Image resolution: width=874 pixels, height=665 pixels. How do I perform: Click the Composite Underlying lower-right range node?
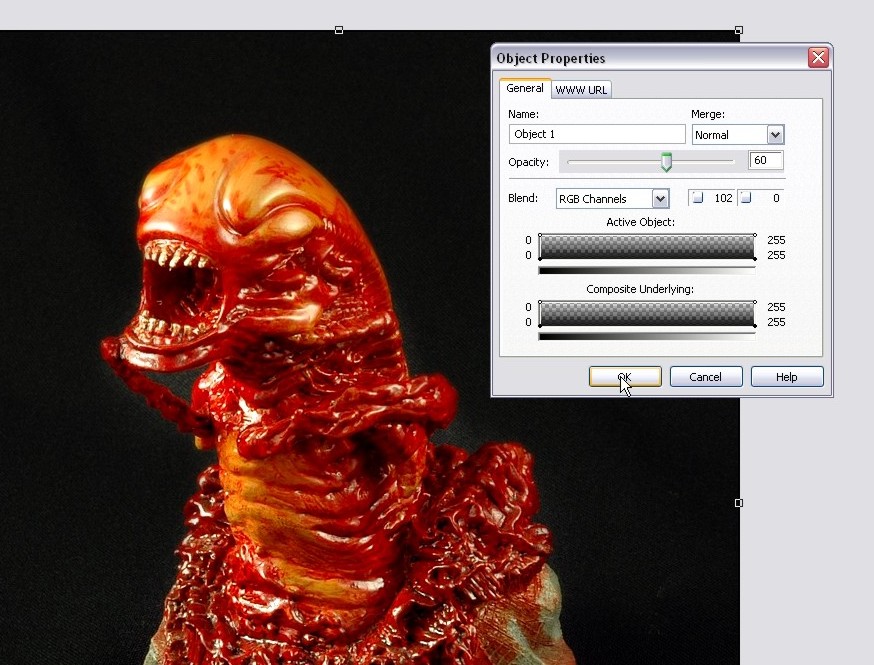click(x=755, y=326)
